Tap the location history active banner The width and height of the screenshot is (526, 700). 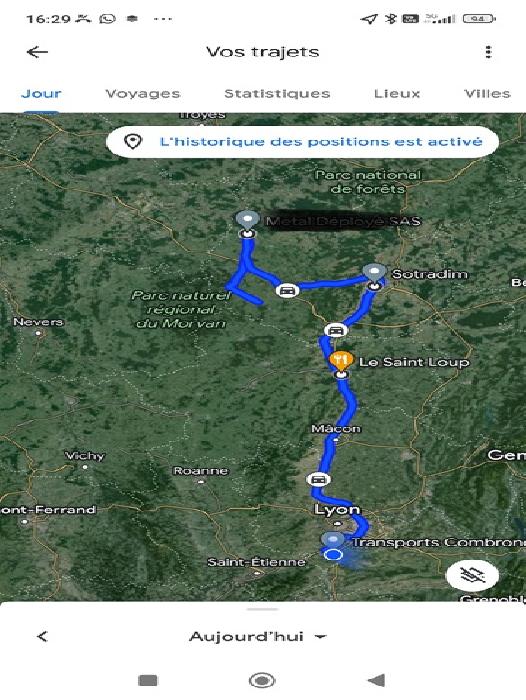pos(302,142)
